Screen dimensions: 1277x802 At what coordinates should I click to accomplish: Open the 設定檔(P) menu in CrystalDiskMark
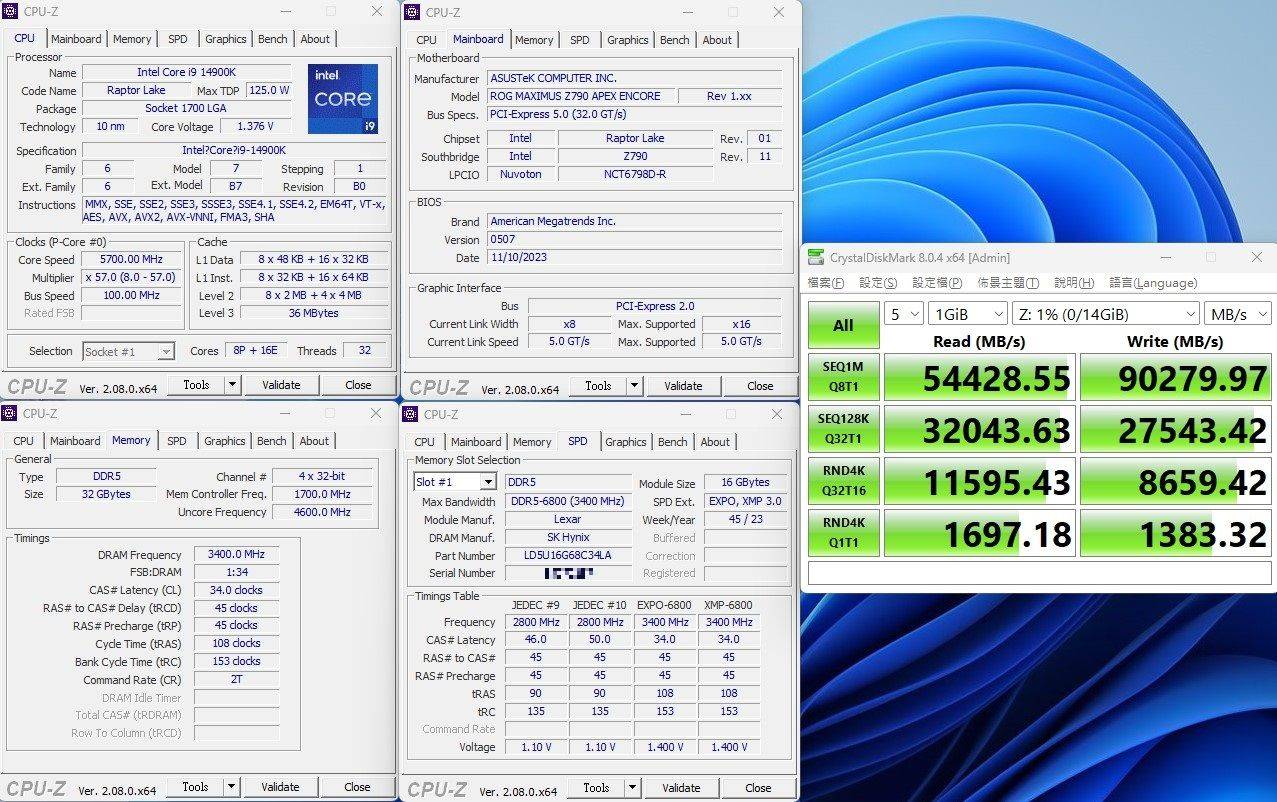(937, 283)
